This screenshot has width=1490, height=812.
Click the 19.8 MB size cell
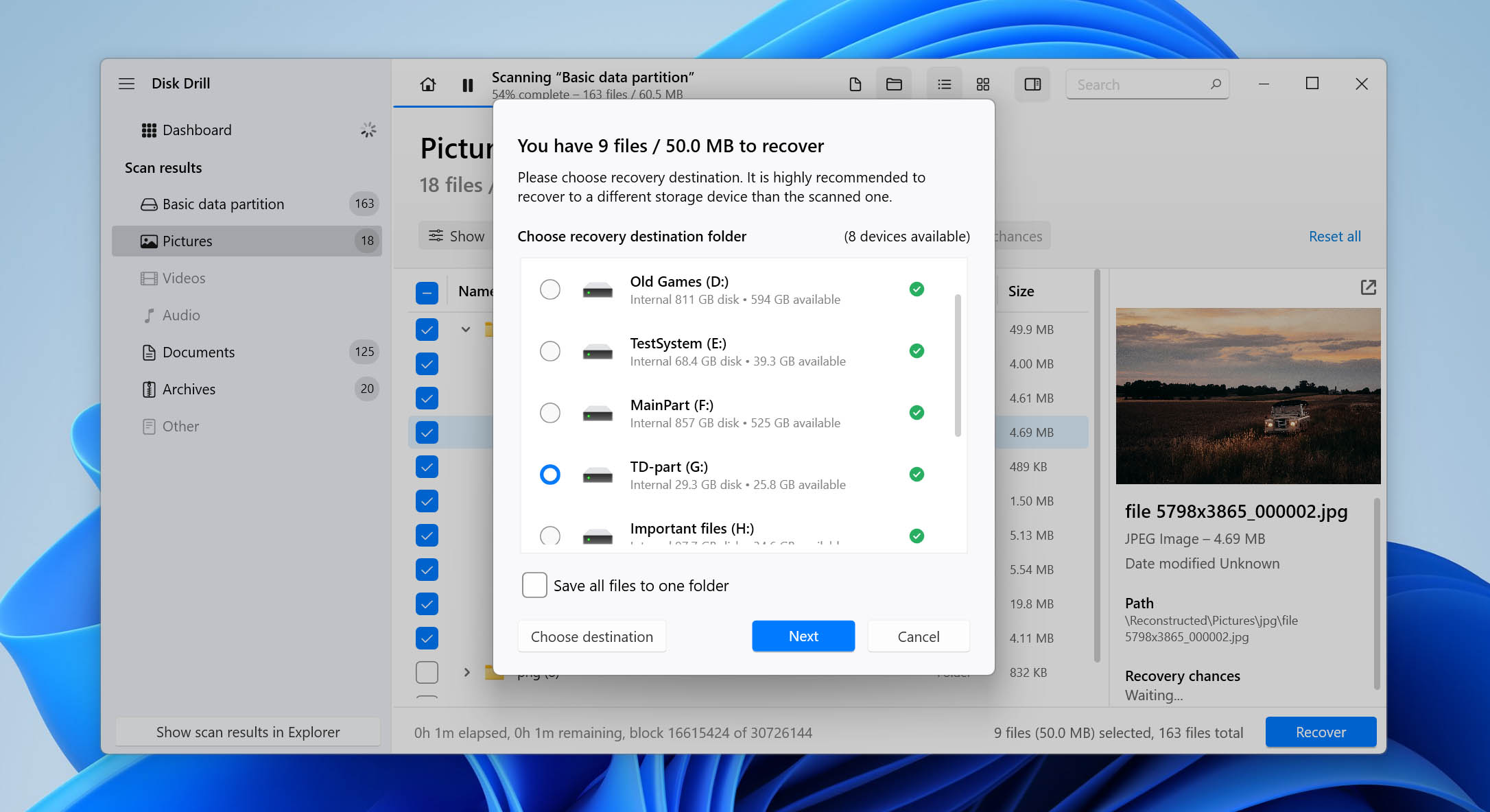(x=1031, y=604)
